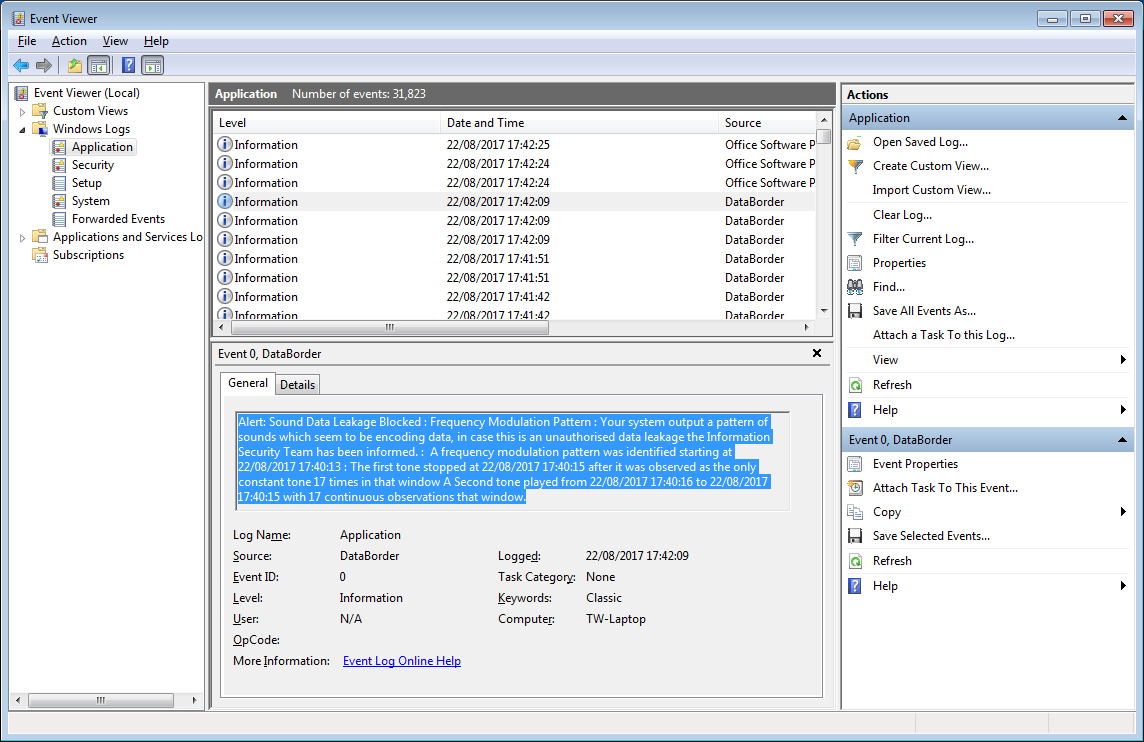
Task: Click the Attach Task To This Event icon
Action: pos(855,488)
